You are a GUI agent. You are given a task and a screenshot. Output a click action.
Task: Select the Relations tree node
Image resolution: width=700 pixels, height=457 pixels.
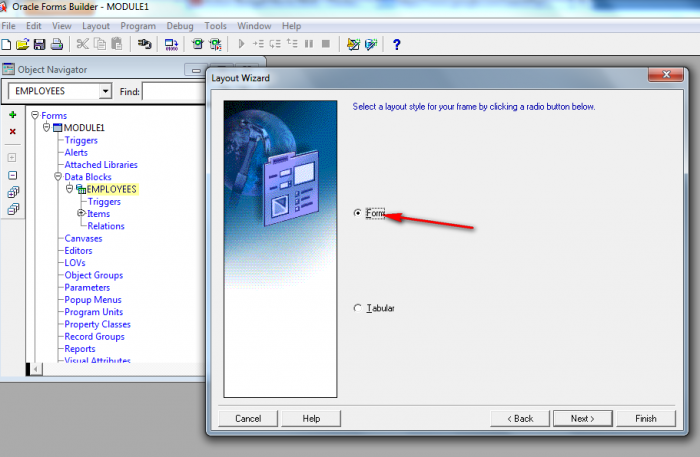(106, 226)
